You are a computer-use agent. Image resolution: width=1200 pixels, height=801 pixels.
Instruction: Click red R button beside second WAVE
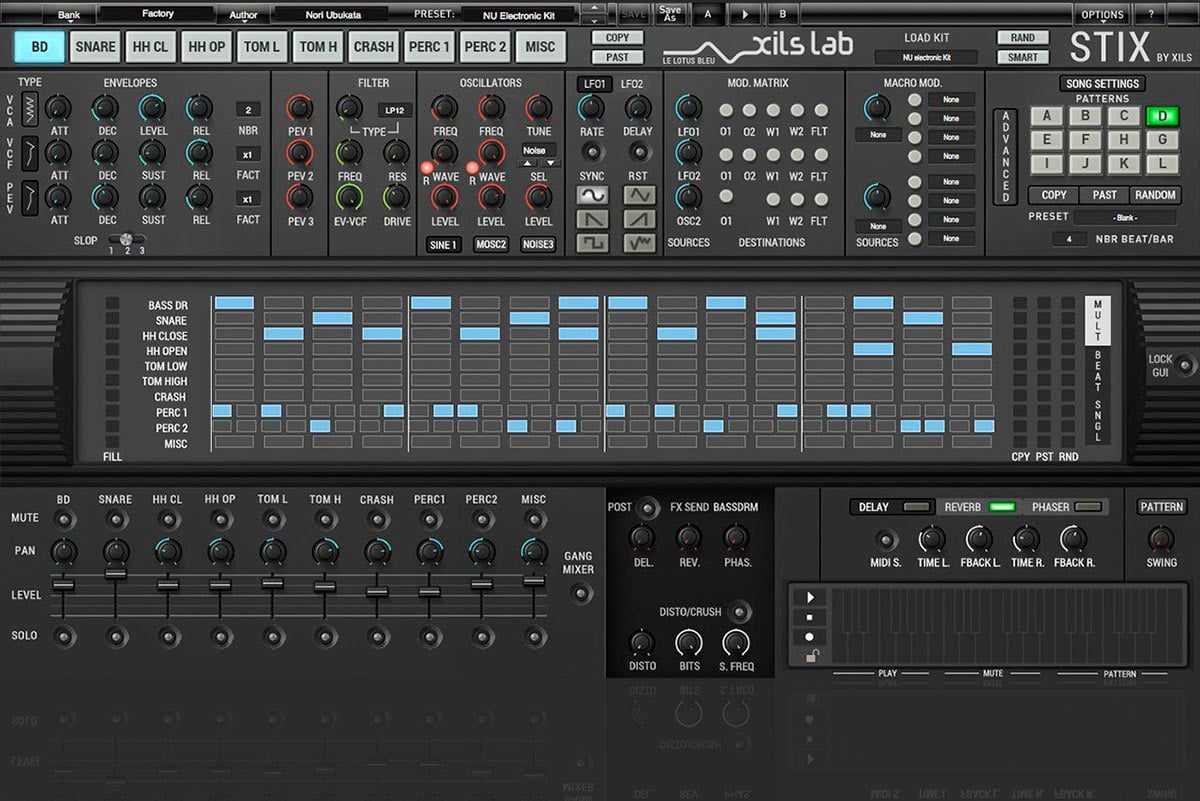click(472, 168)
